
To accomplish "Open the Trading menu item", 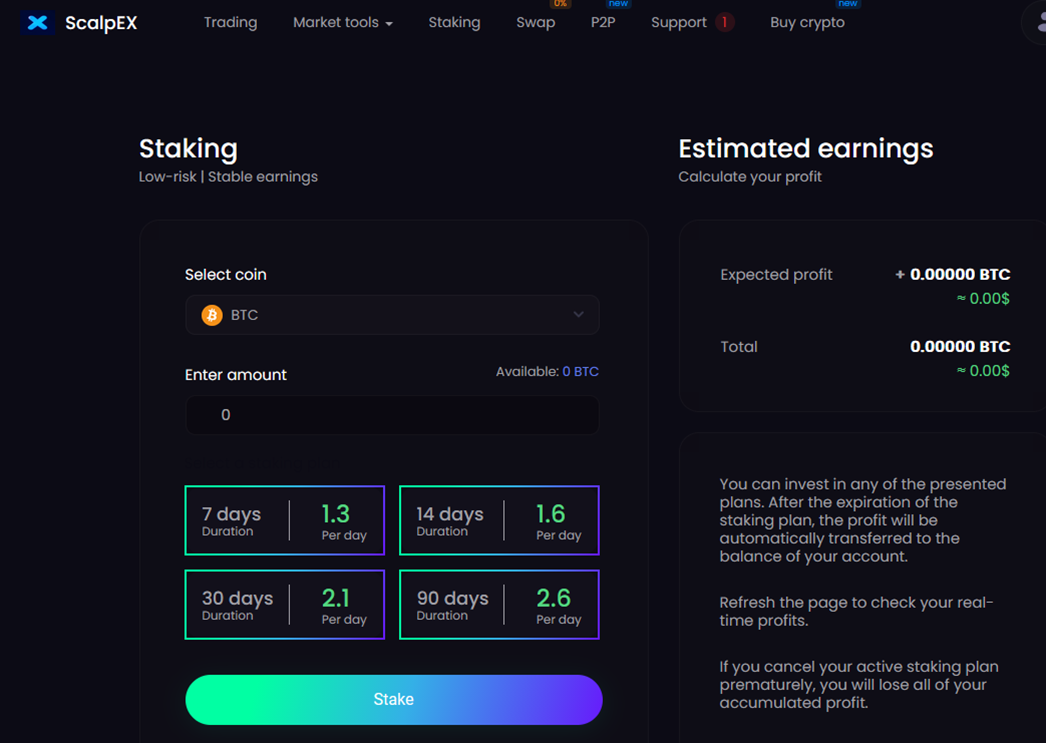I will tap(230, 23).
